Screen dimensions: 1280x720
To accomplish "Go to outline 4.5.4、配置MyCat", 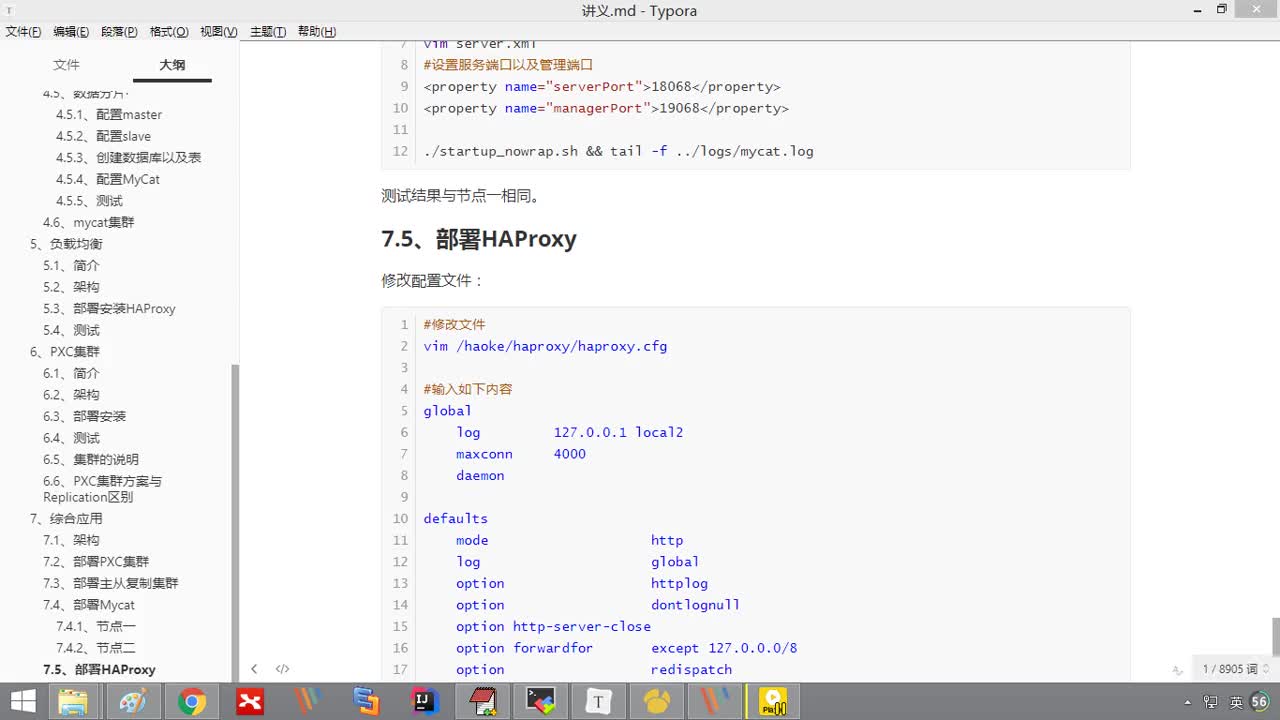I will click(x=108, y=179).
